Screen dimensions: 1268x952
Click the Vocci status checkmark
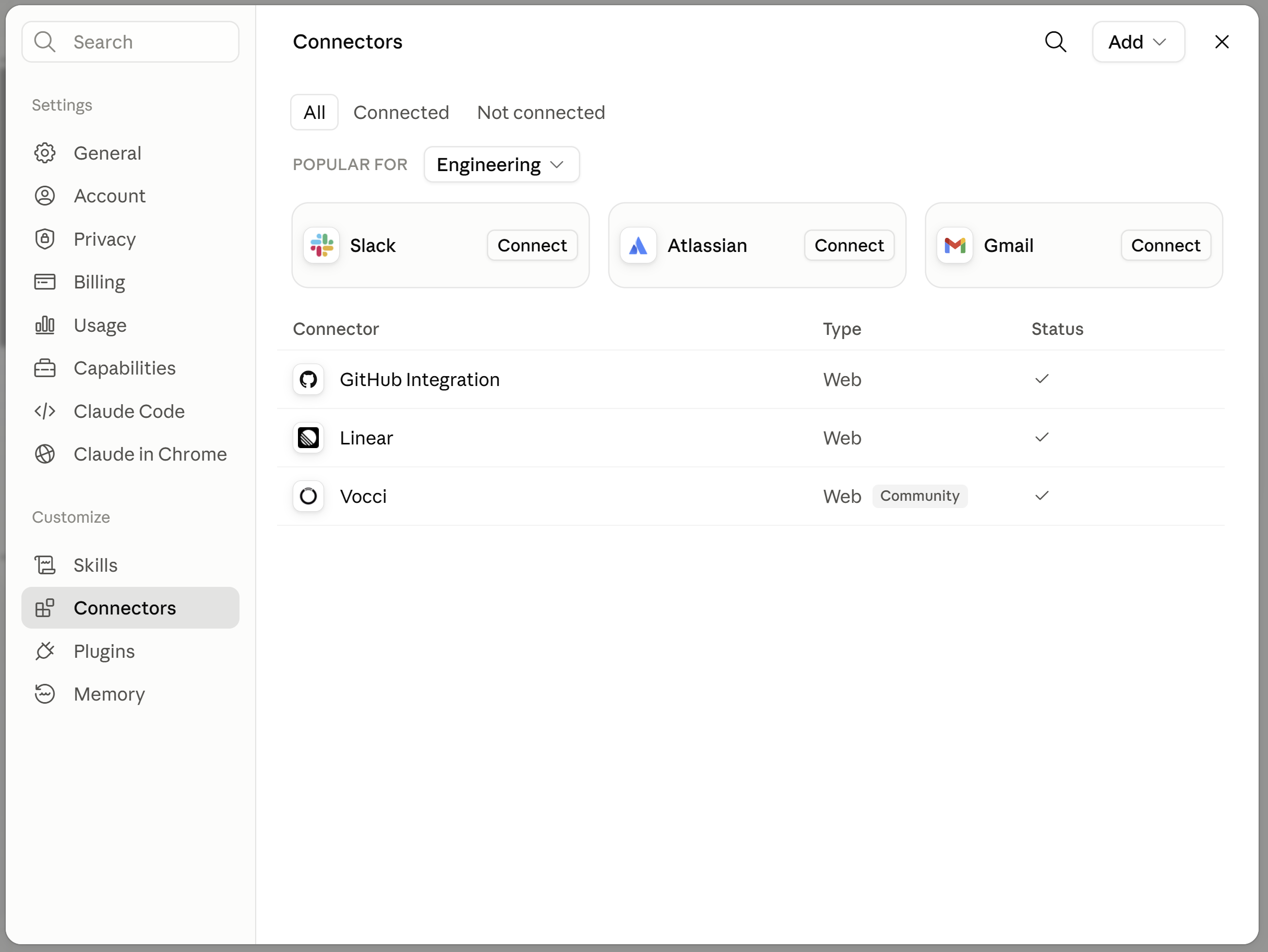click(1042, 496)
